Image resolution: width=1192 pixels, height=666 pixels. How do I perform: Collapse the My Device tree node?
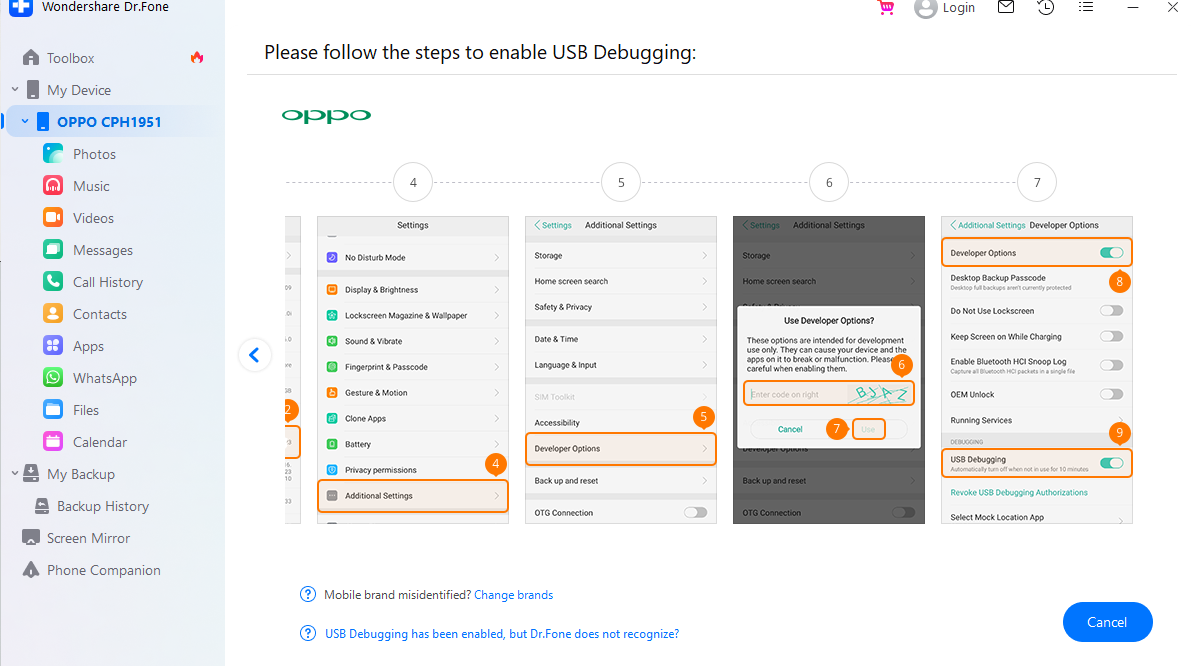(x=15, y=90)
